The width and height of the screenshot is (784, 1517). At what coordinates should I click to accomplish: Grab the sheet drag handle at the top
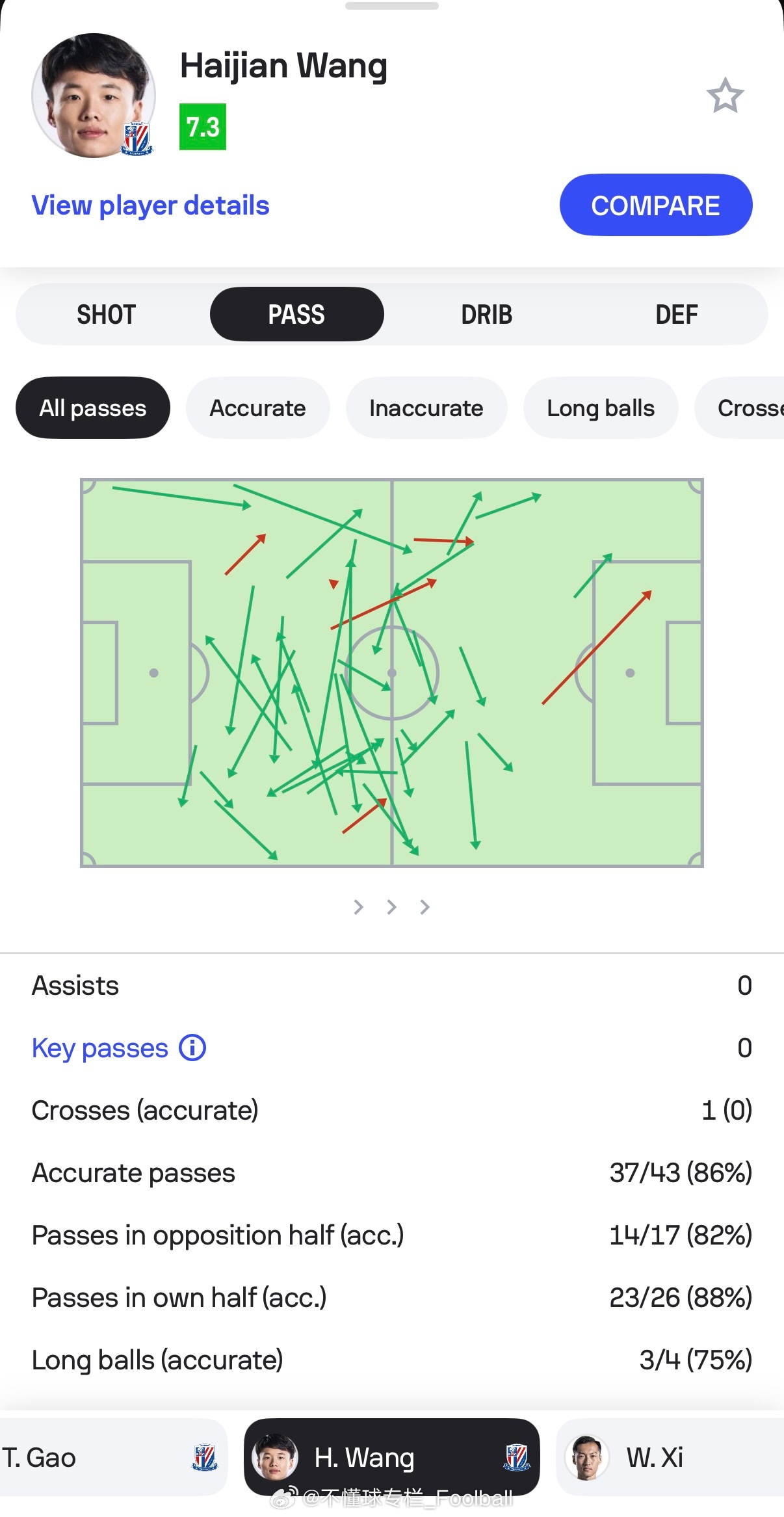click(392, 6)
